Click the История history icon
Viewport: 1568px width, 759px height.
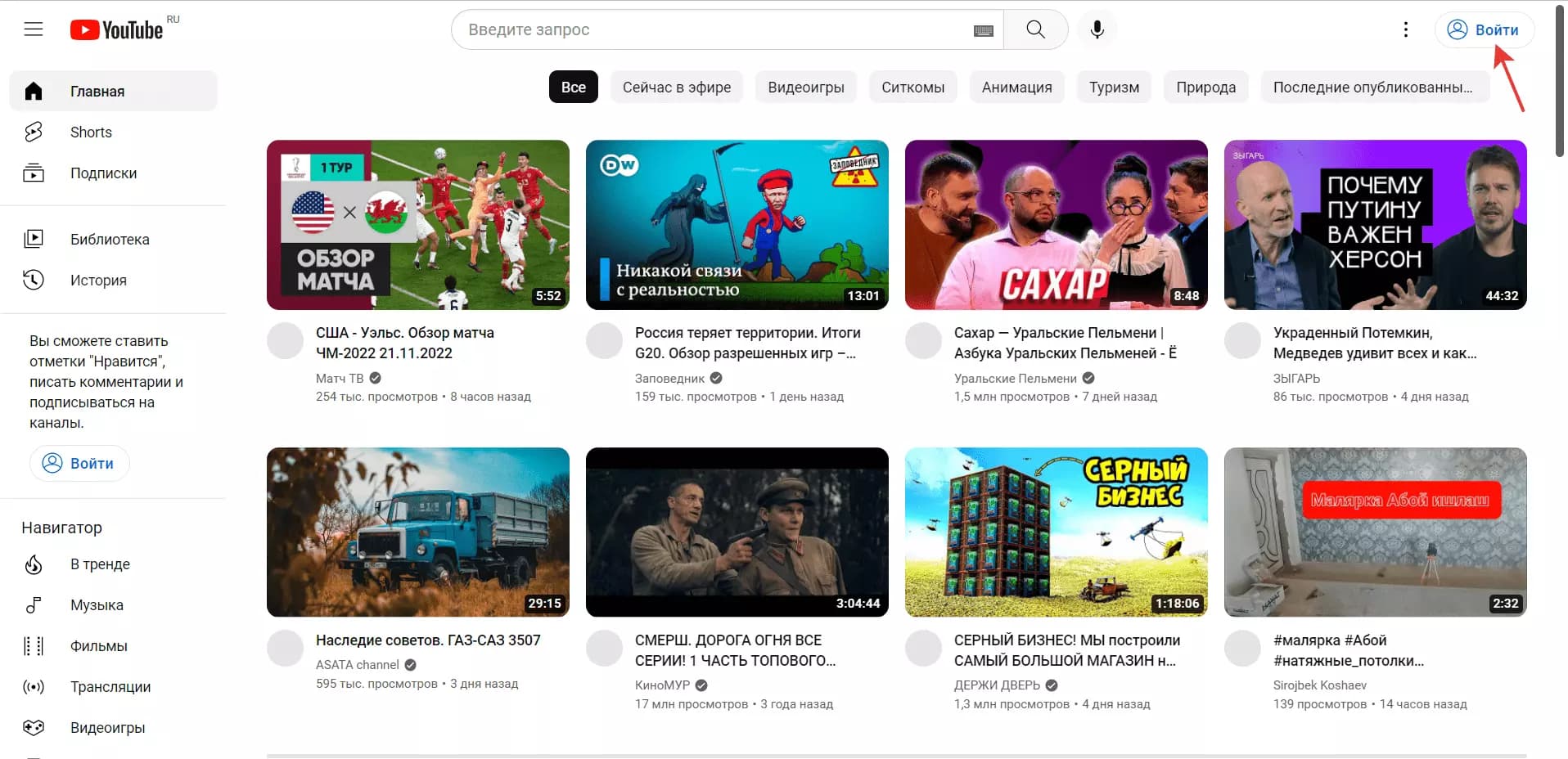[x=34, y=280]
